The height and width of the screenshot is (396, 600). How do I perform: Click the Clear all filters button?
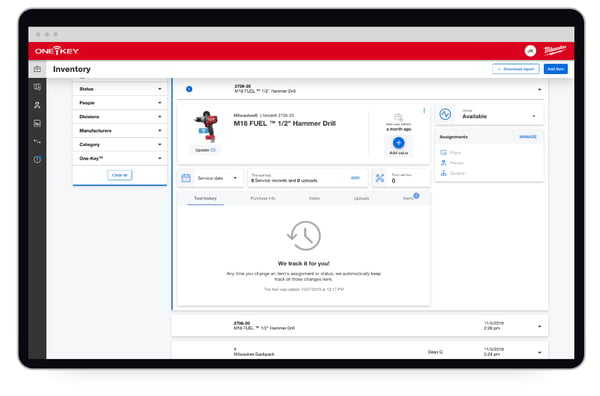tap(120, 175)
